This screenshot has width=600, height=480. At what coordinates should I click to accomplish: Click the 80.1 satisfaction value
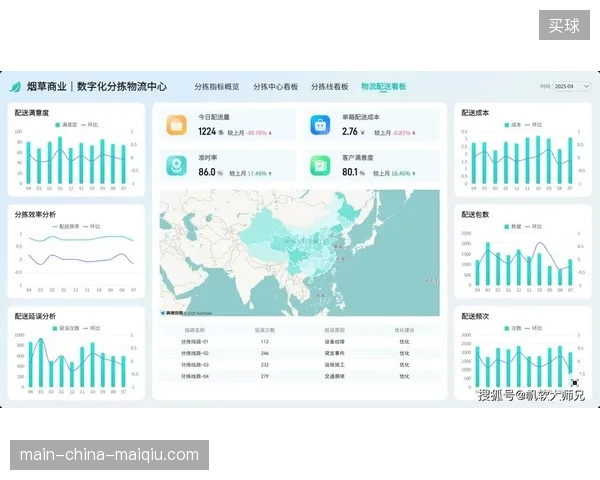(350, 172)
